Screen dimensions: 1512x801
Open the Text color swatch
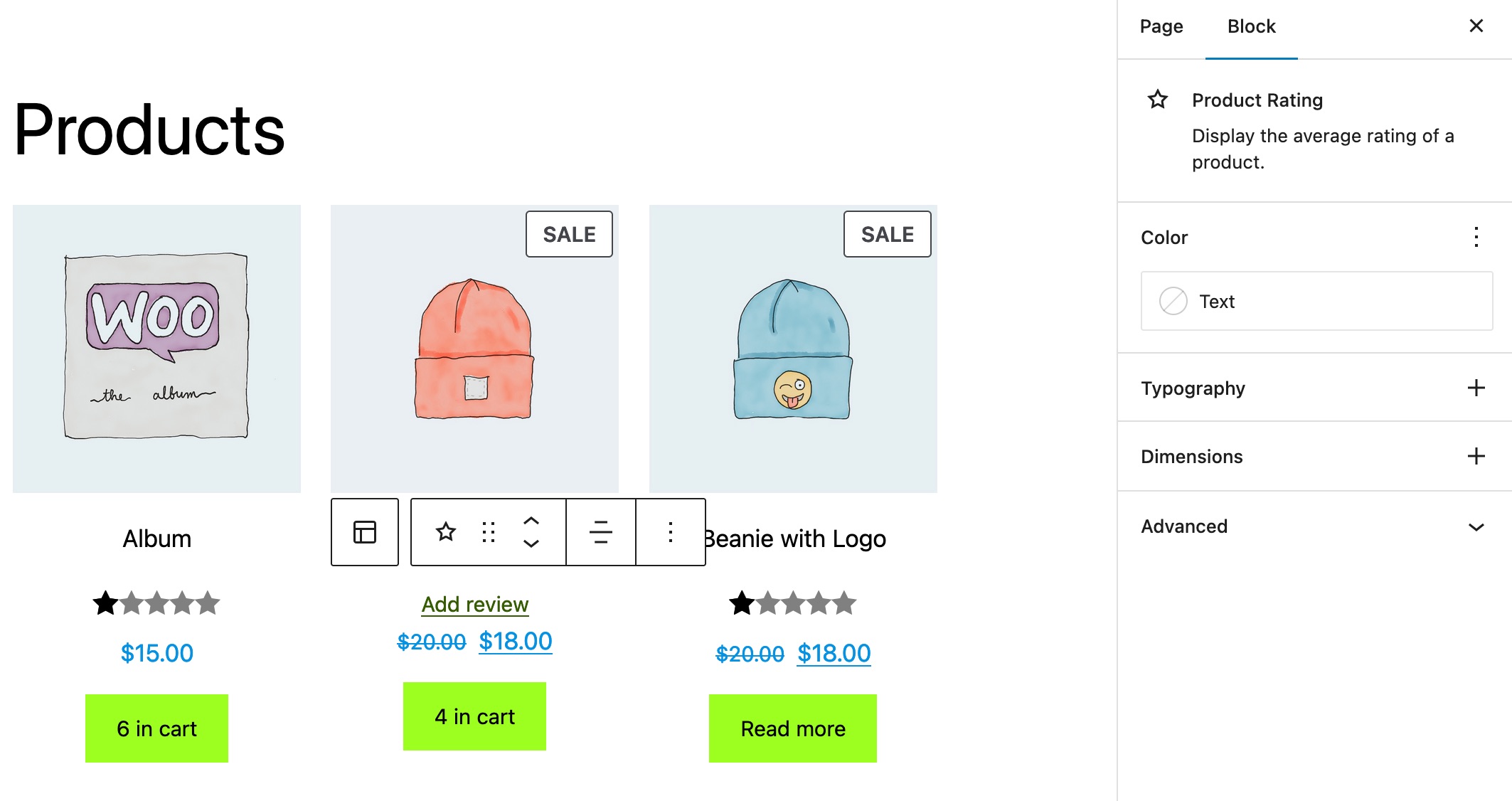tap(1316, 301)
